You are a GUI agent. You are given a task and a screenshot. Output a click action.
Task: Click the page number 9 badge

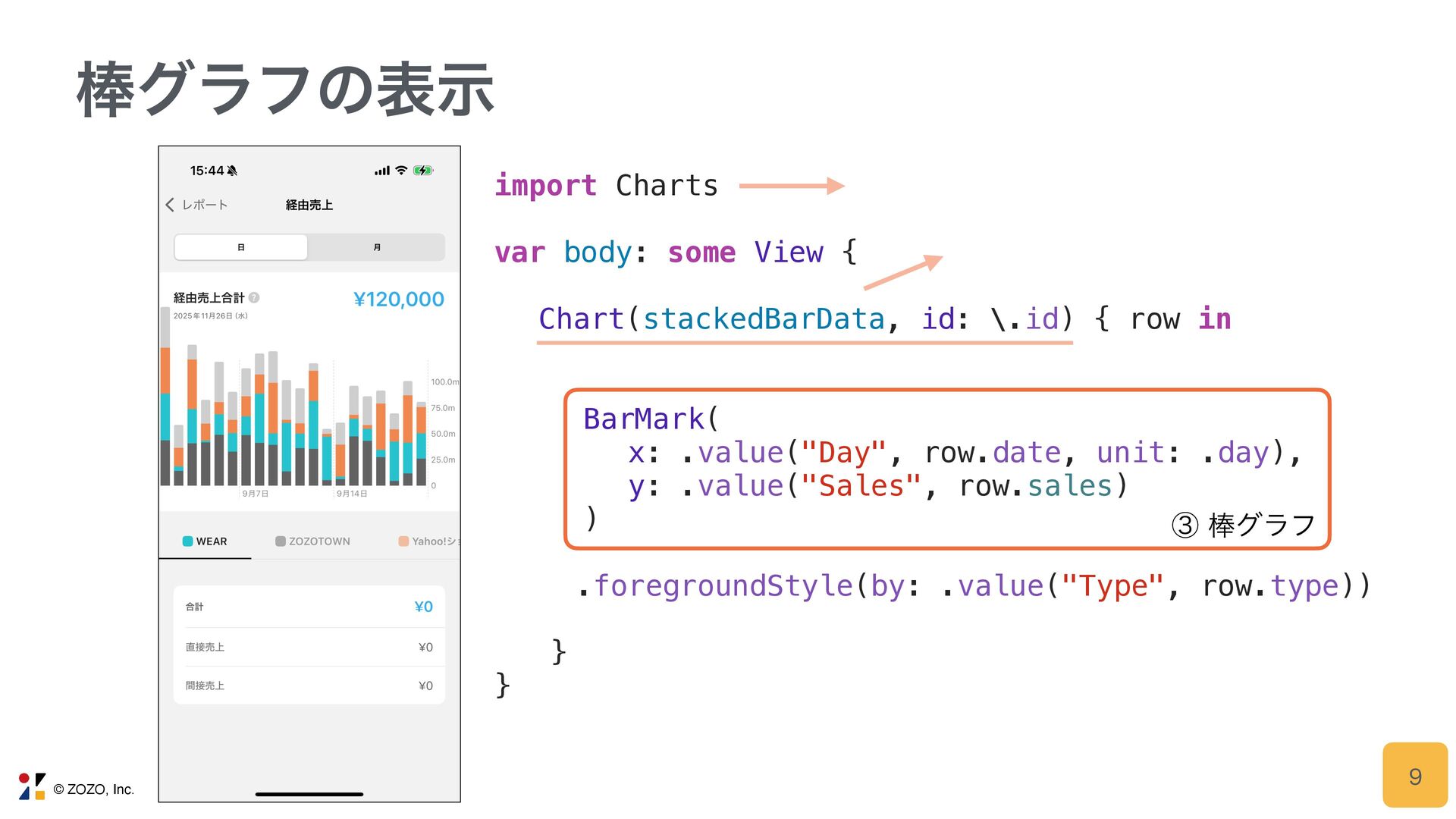tap(1414, 776)
